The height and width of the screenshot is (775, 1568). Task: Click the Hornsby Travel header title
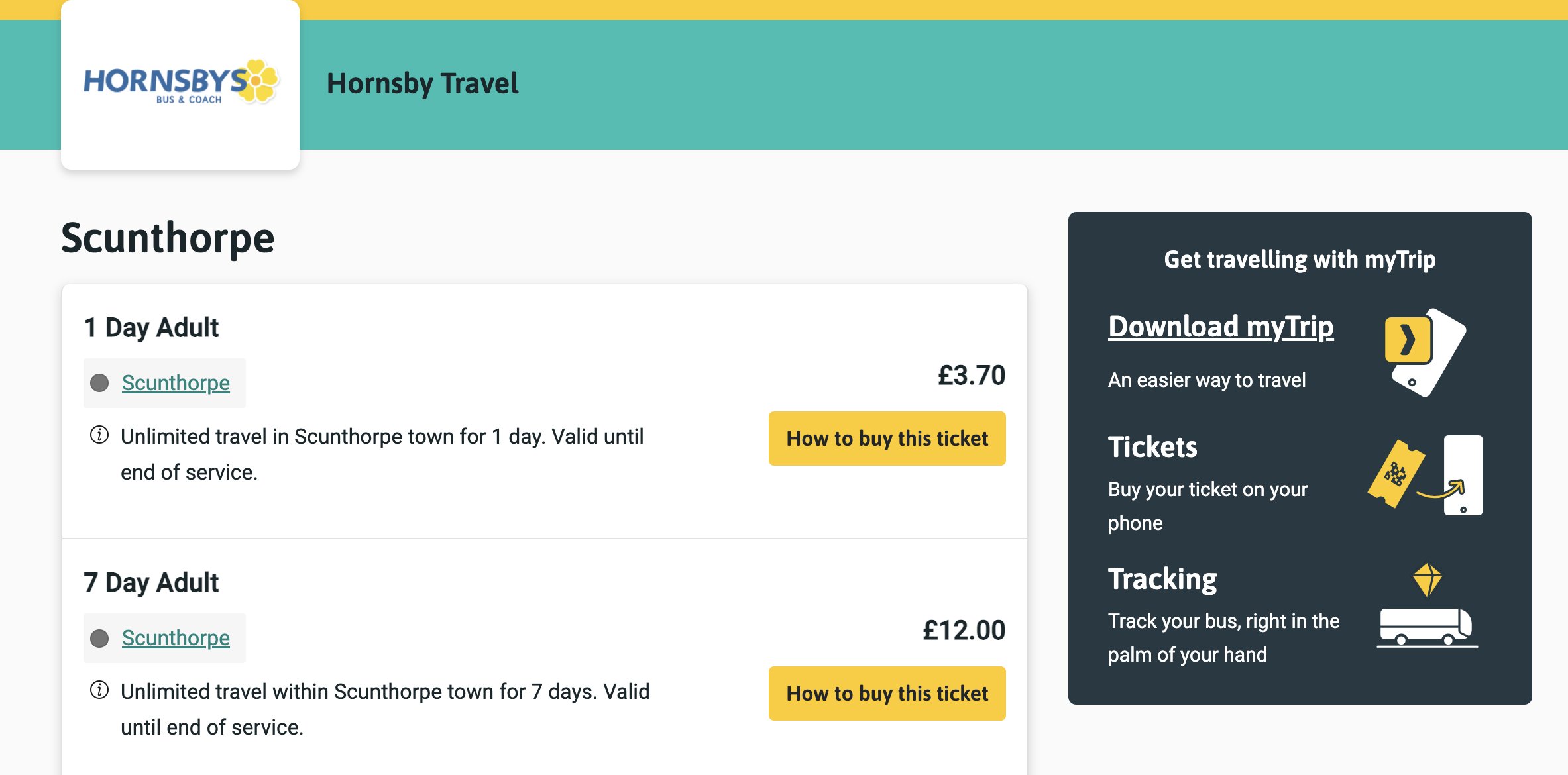tap(423, 83)
